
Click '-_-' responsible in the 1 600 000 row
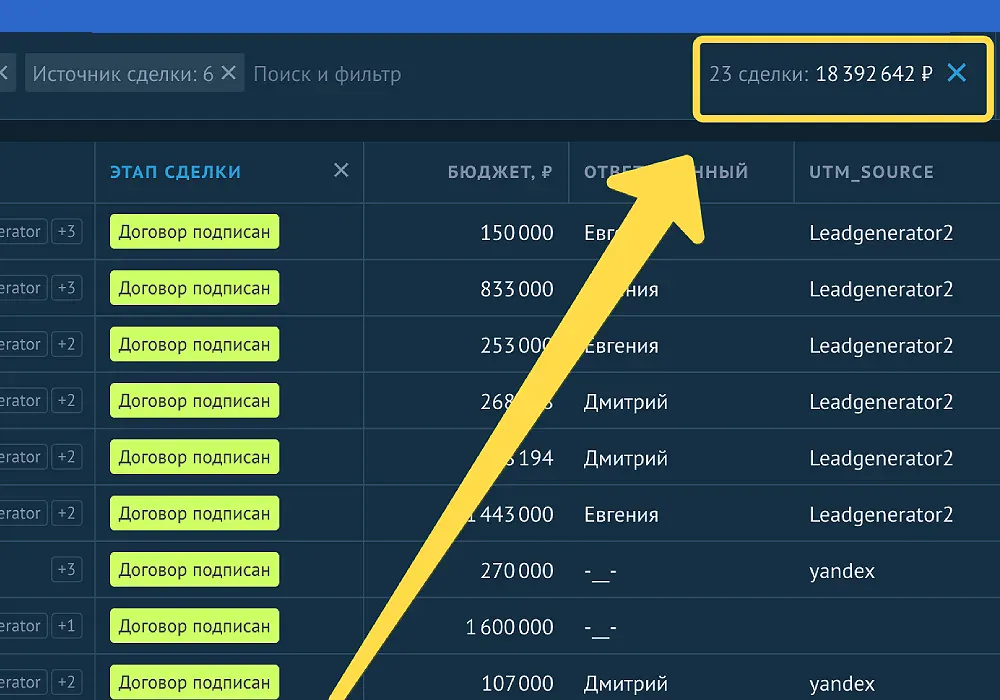[600, 628]
